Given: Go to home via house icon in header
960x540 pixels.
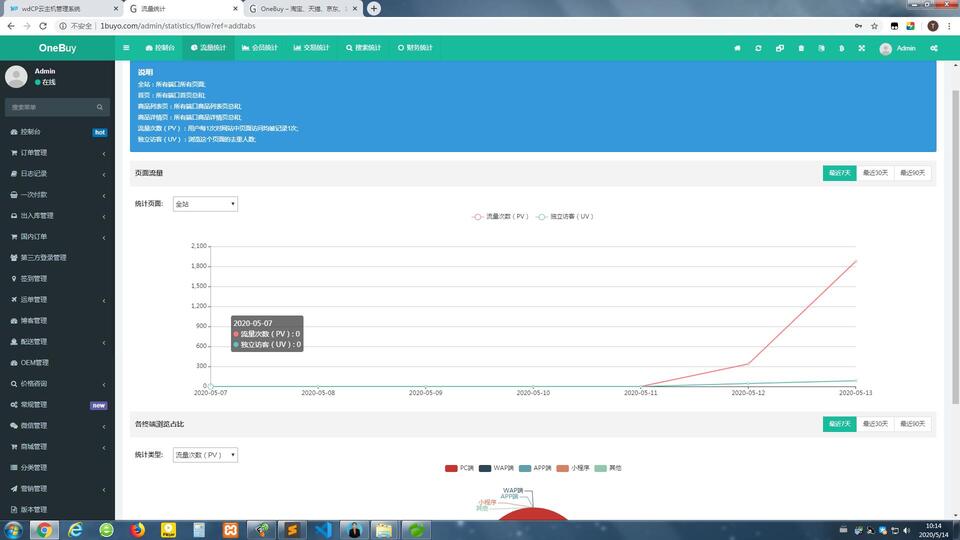Looking at the screenshot, I should tap(737, 48).
